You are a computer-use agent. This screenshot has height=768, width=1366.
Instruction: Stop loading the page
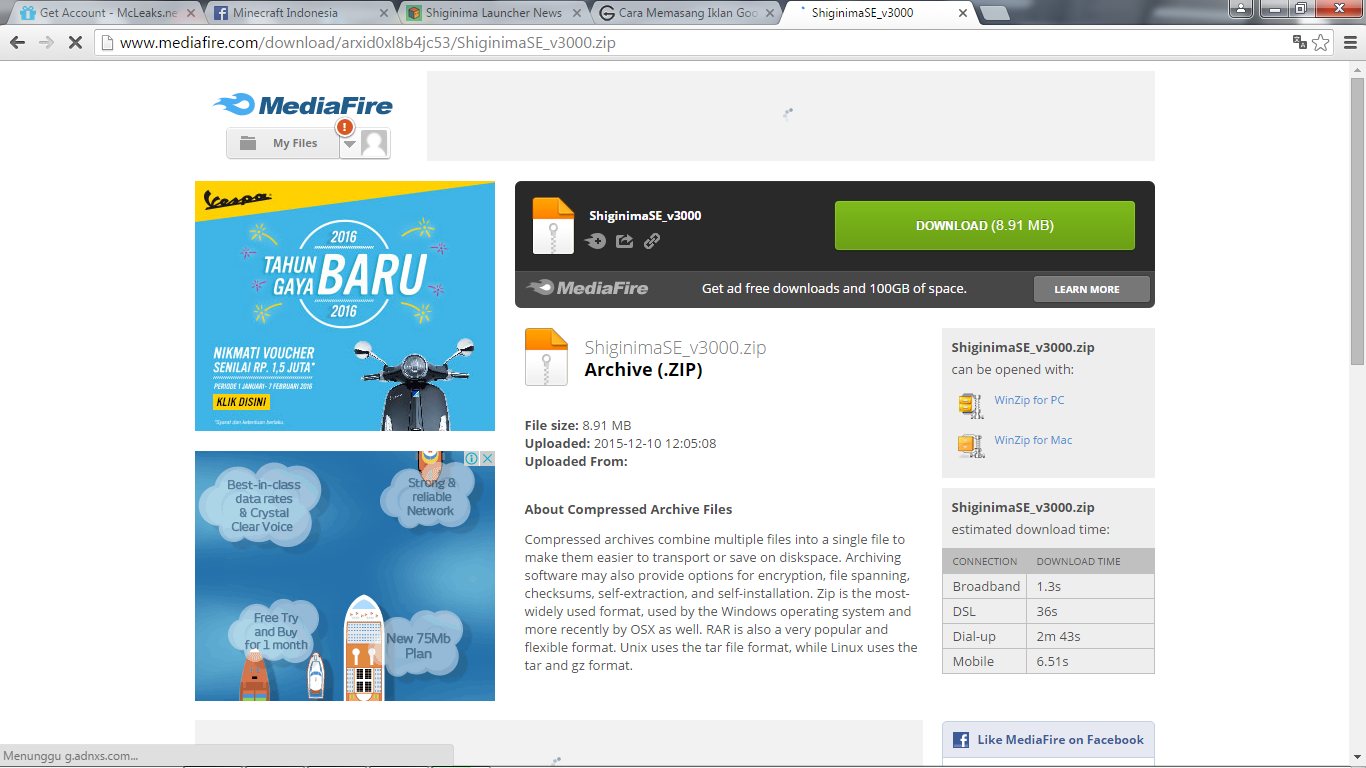click(75, 43)
